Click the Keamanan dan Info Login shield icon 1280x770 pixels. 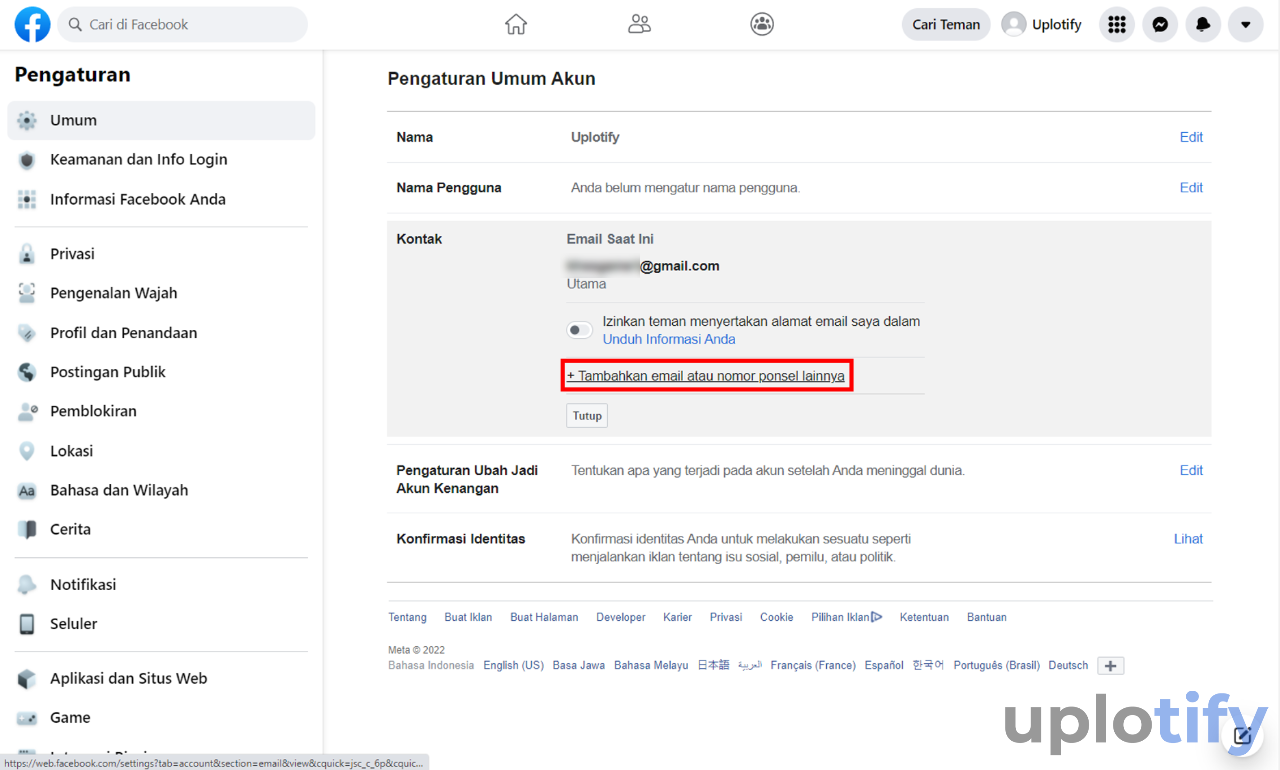point(27,160)
